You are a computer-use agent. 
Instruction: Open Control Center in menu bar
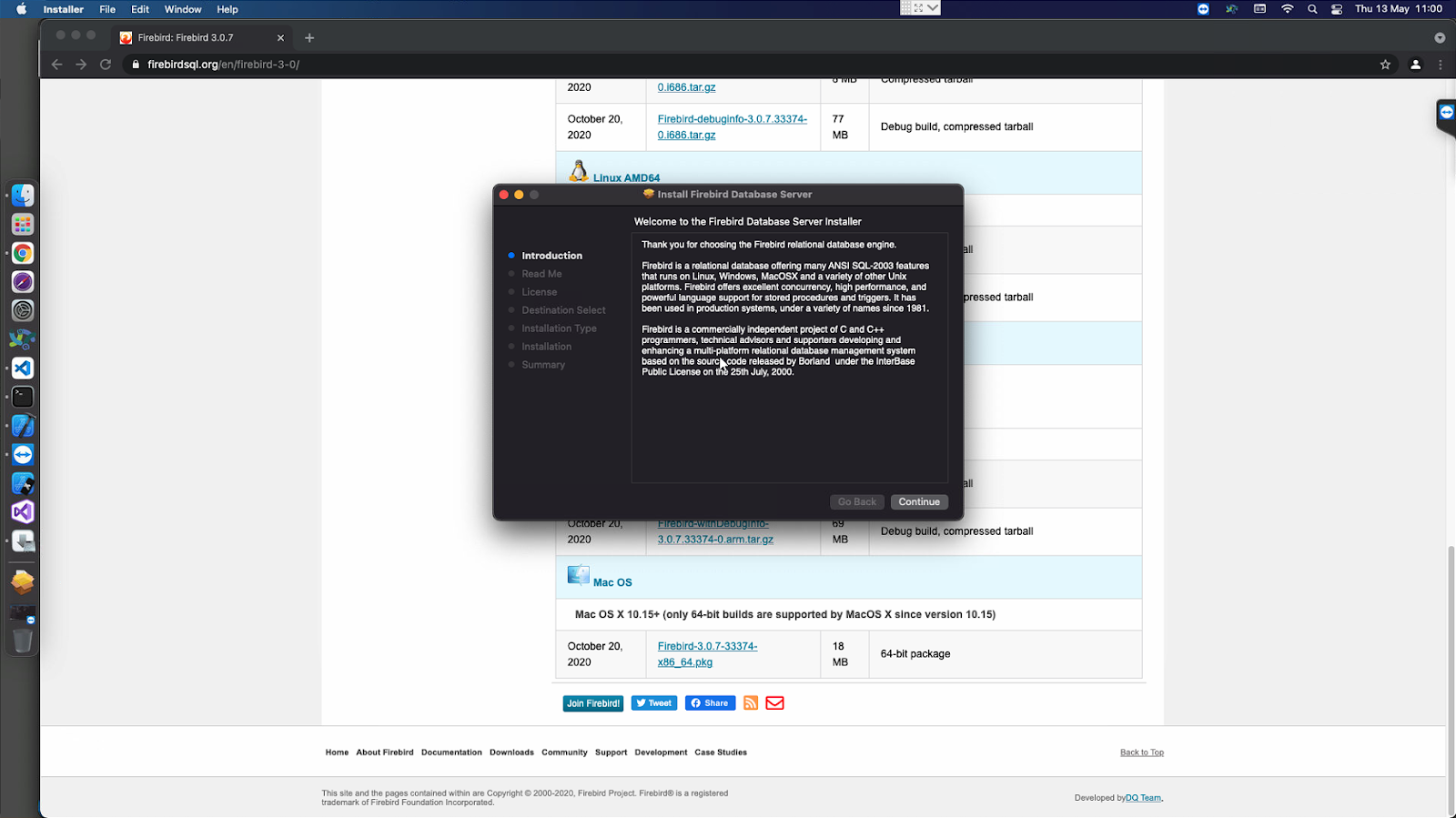1337,9
